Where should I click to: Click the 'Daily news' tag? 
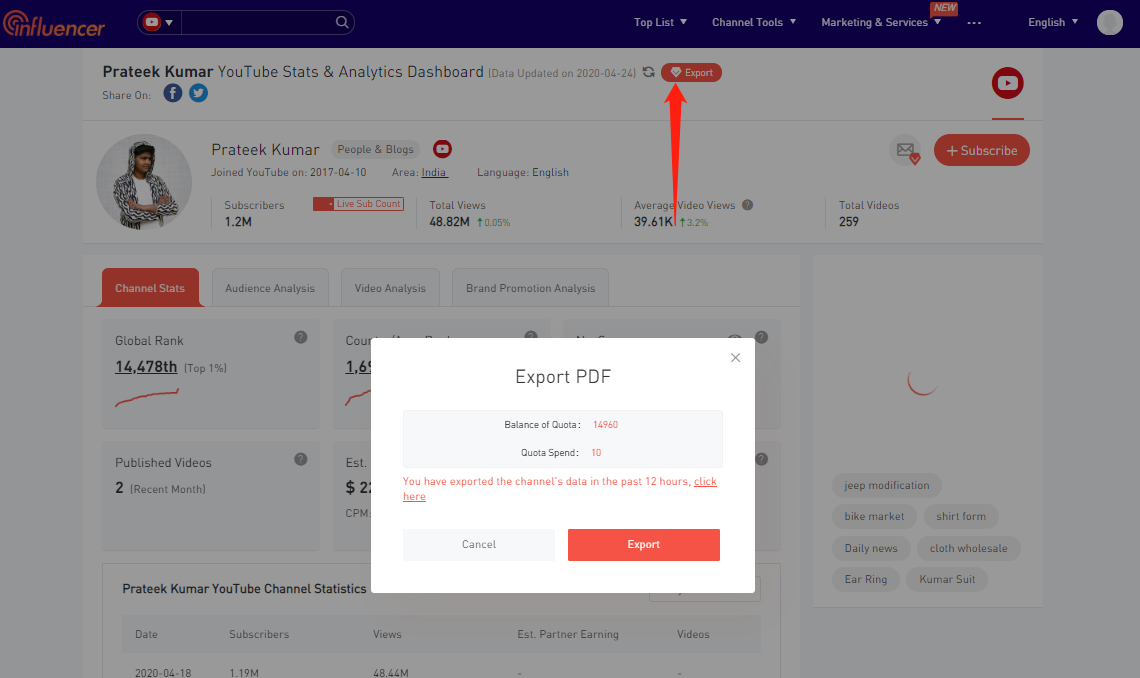pos(870,549)
